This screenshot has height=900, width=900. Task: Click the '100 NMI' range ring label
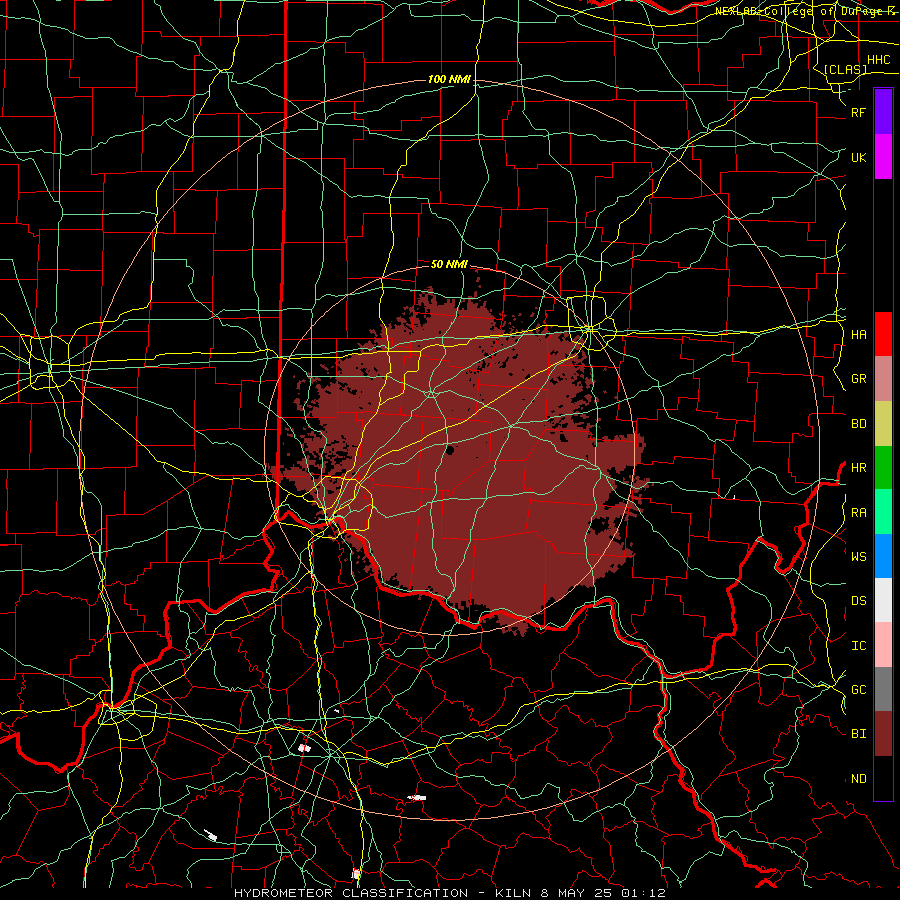449,79
